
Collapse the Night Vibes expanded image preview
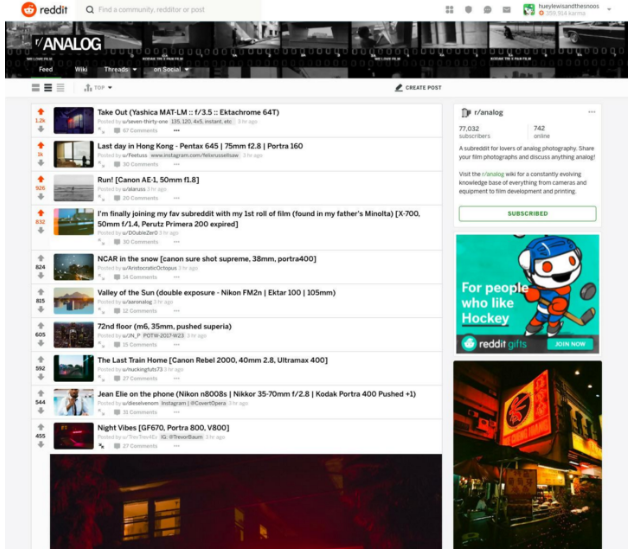point(101,446)
